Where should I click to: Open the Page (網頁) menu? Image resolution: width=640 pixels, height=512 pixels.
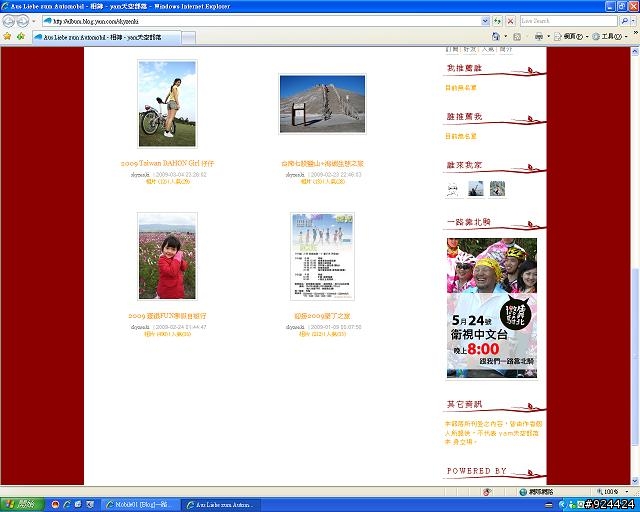(571, 37)
